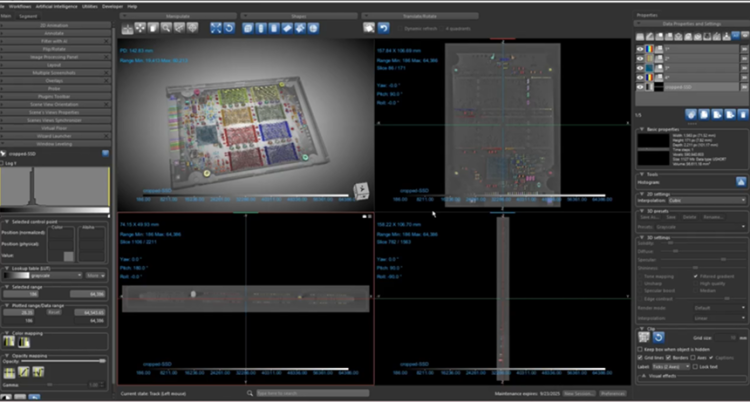Image resolution: width=750 pixels, height=402 pixels.
Task: Click first blue icon below the data list
Action: [x=691, y=114]
